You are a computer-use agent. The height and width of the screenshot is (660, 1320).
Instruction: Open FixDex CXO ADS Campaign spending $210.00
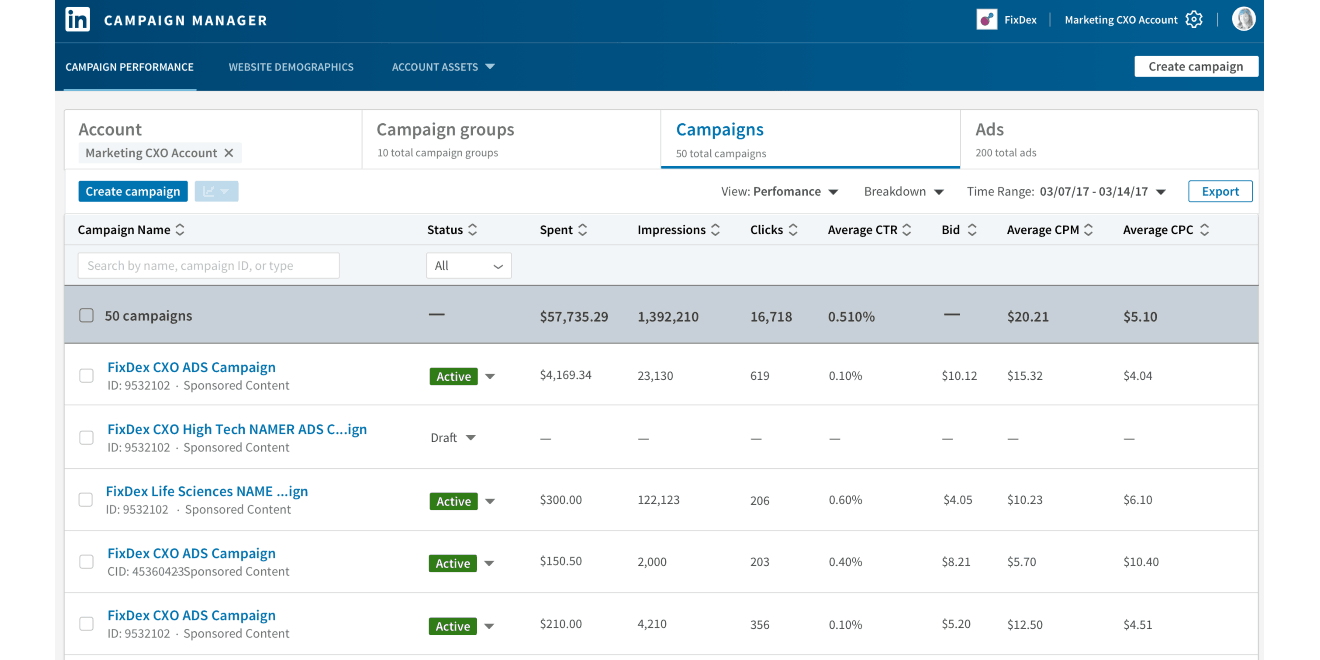(191, 615)
